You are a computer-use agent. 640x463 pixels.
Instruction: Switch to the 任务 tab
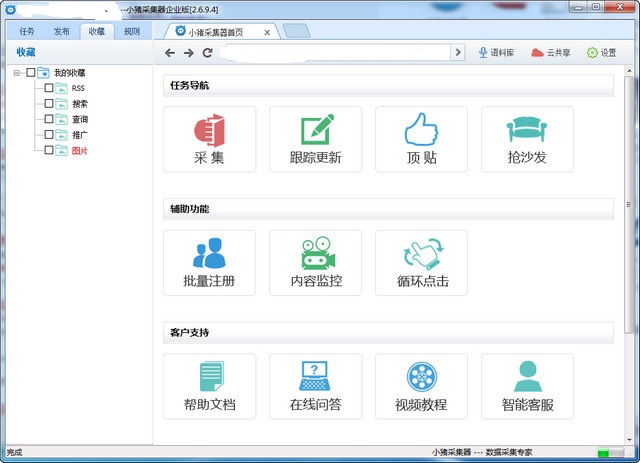pyautogui.click(x=27, y=31)
